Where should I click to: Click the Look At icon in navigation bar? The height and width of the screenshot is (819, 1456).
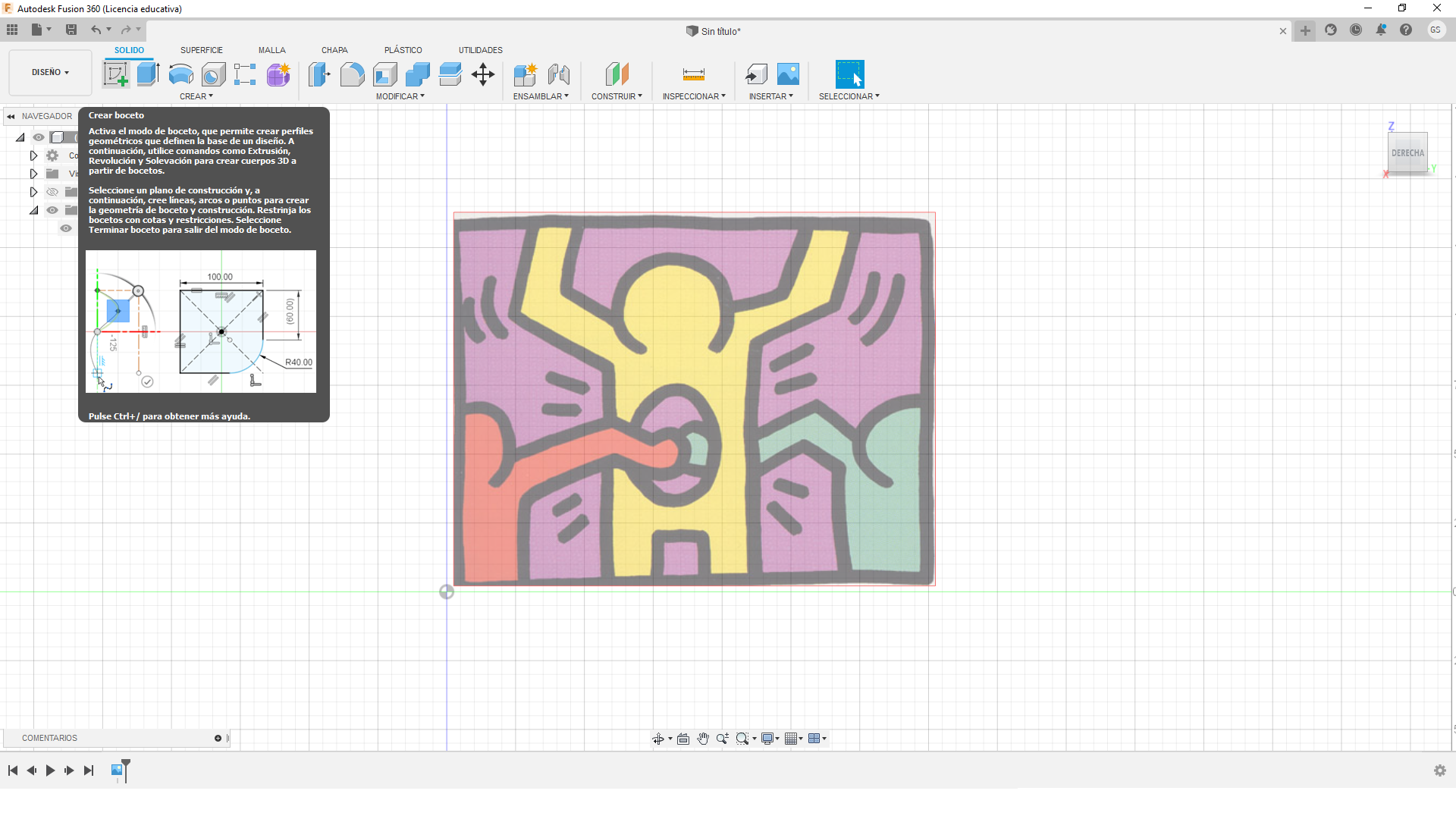(x=683, y=739)
